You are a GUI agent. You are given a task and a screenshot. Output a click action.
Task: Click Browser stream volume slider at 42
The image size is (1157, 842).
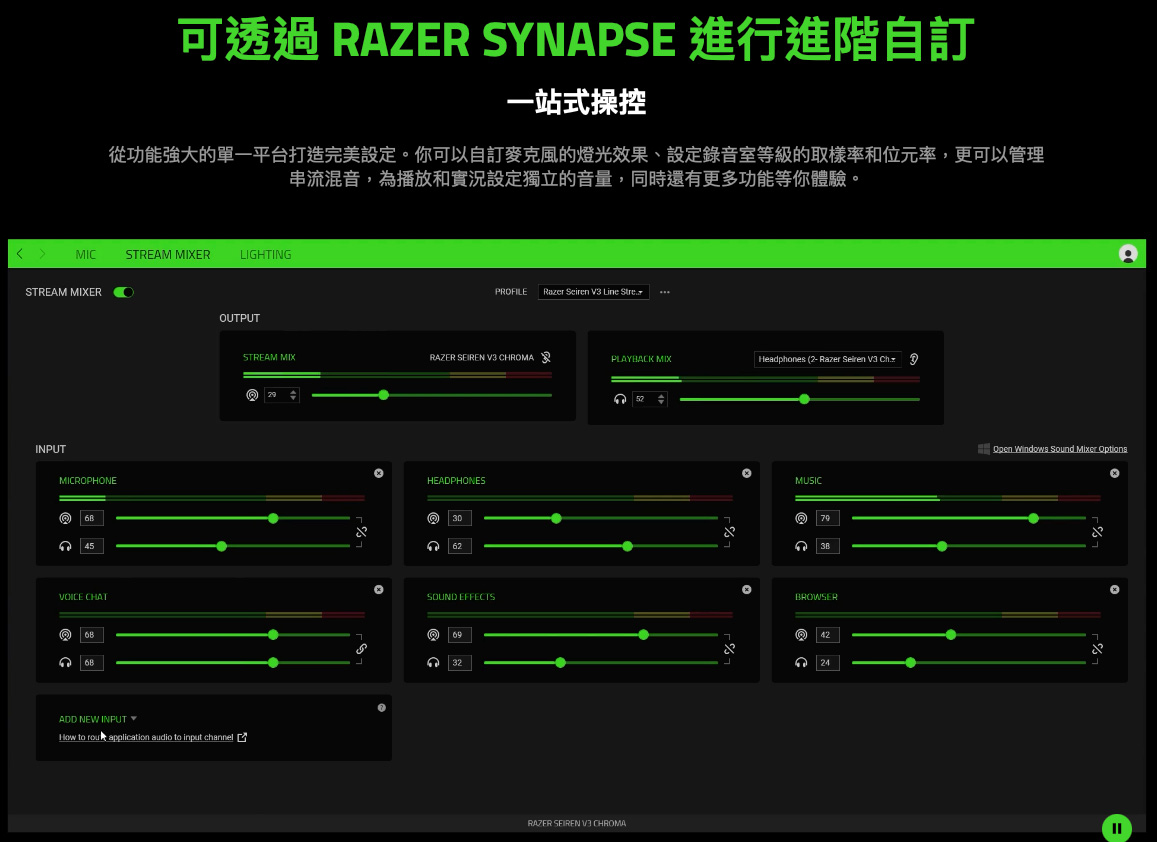click(x=968, y=635)
